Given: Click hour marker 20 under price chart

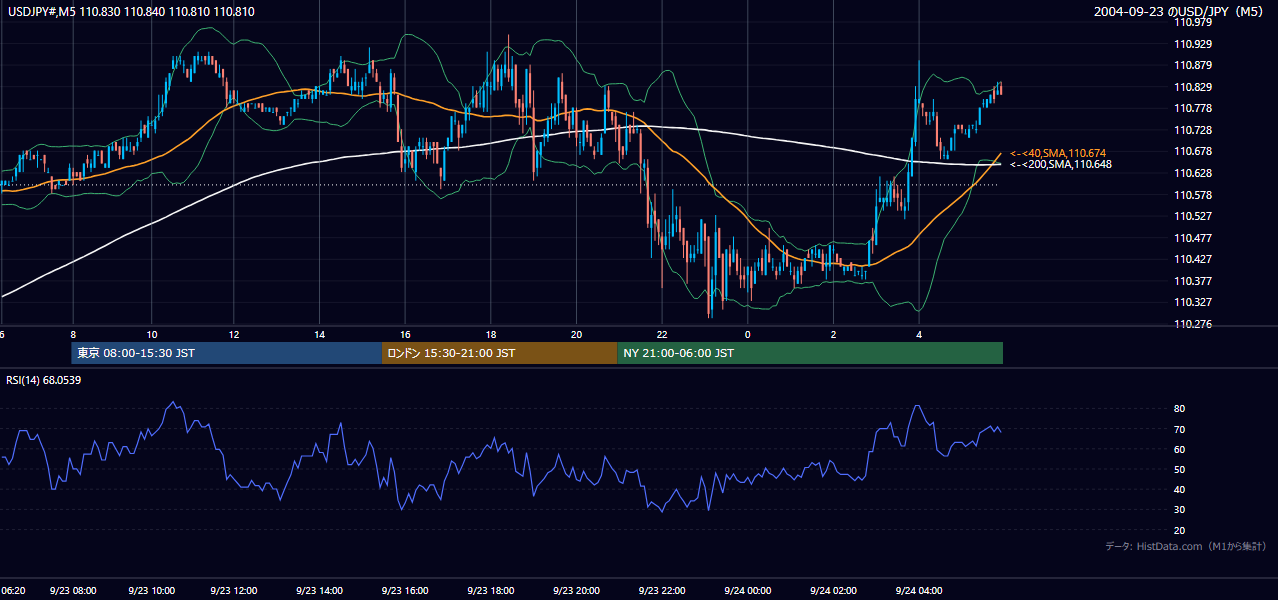Looking at the screenshot, I should [x=576, y=334].
